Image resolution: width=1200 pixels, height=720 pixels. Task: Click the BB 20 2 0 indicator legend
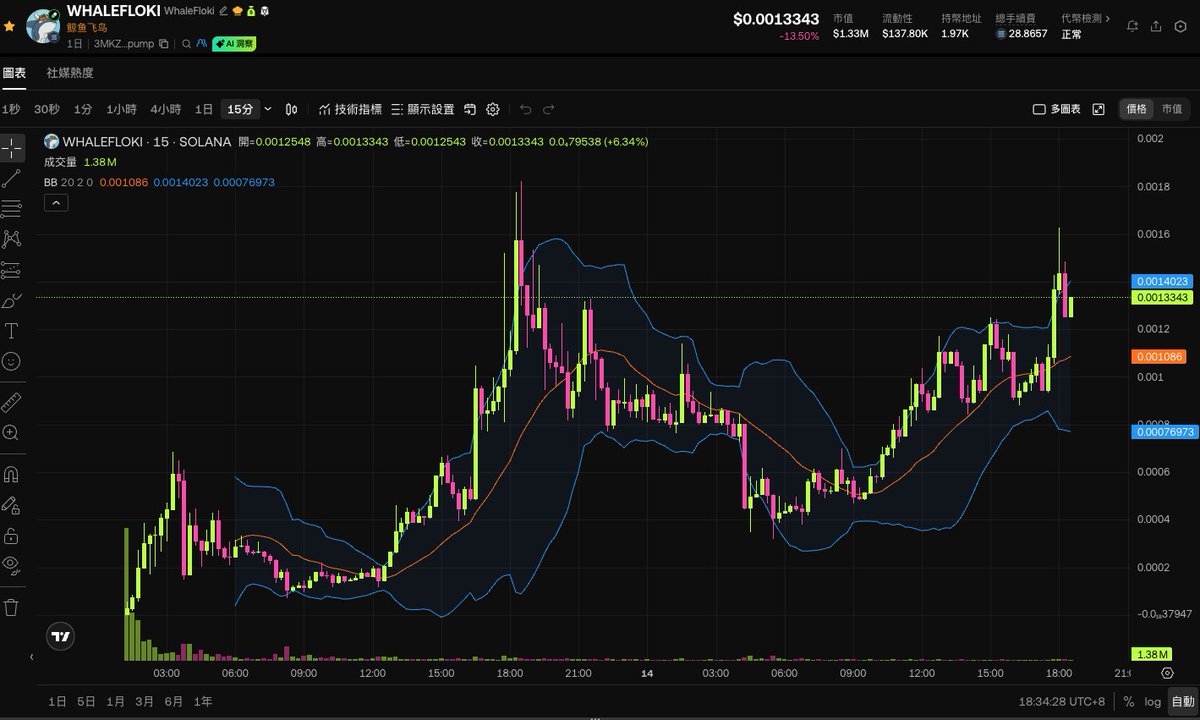(68, 182)
